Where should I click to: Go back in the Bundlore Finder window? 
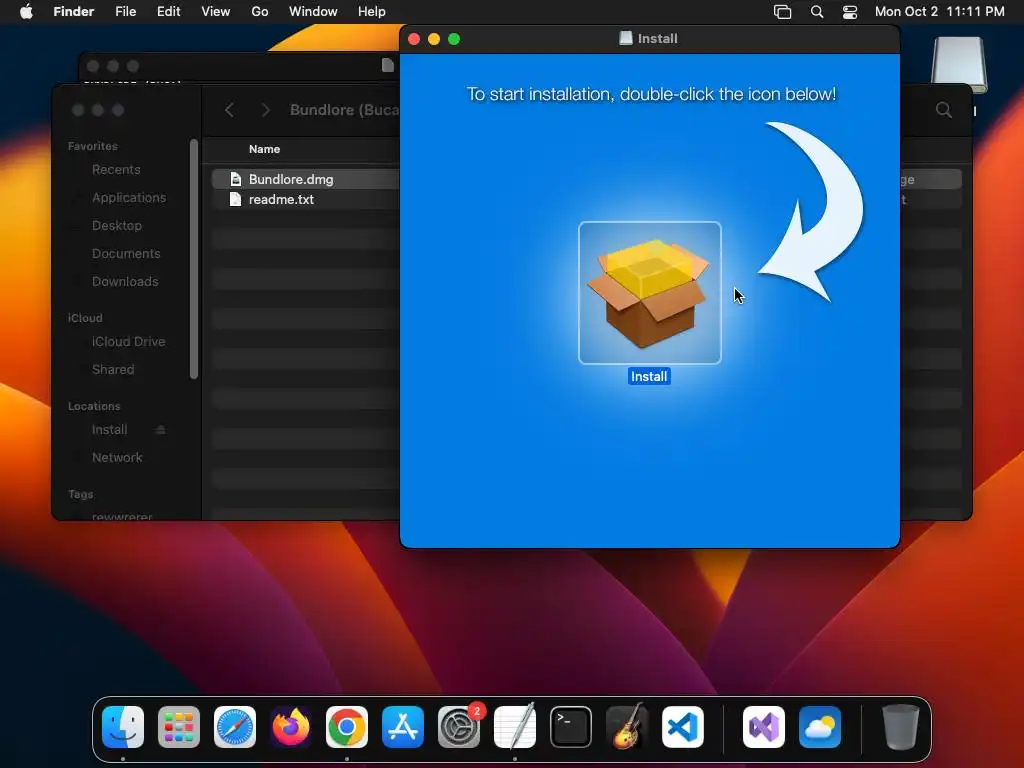(x=229, y=110)
